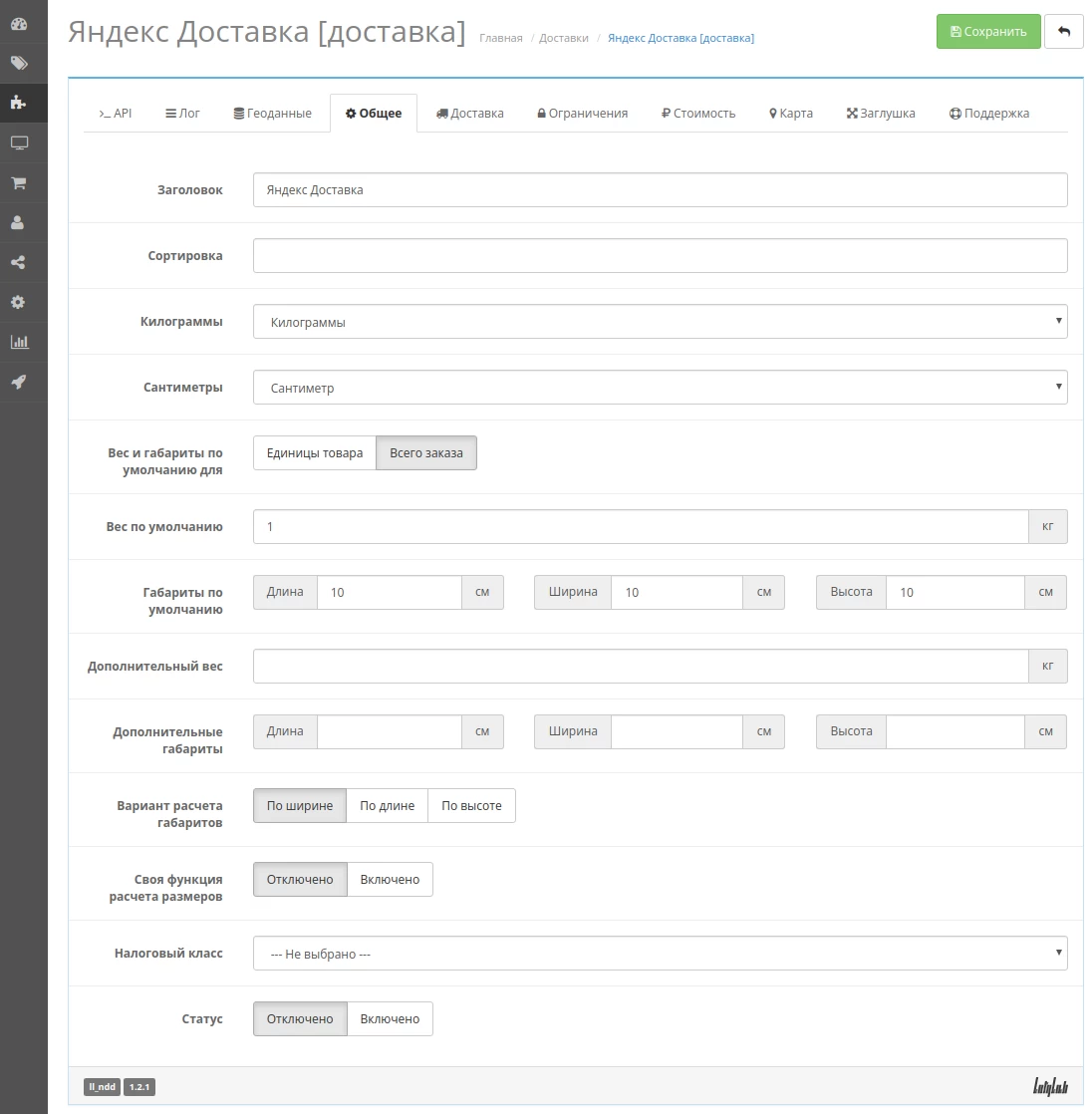Focus the Дополнительный вес input

click(641, 666)
